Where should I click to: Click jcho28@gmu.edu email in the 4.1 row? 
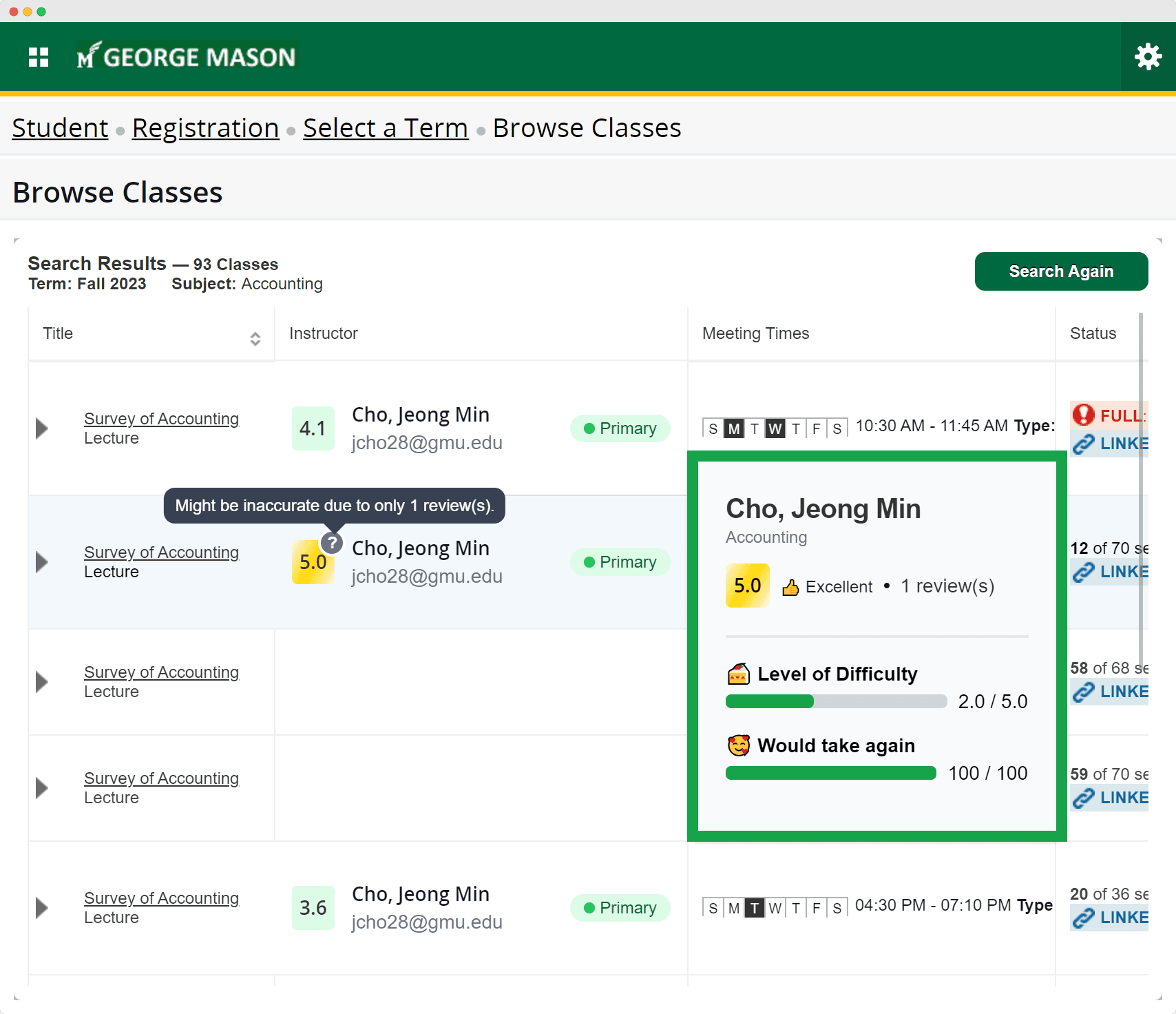[x=427, y=443]
